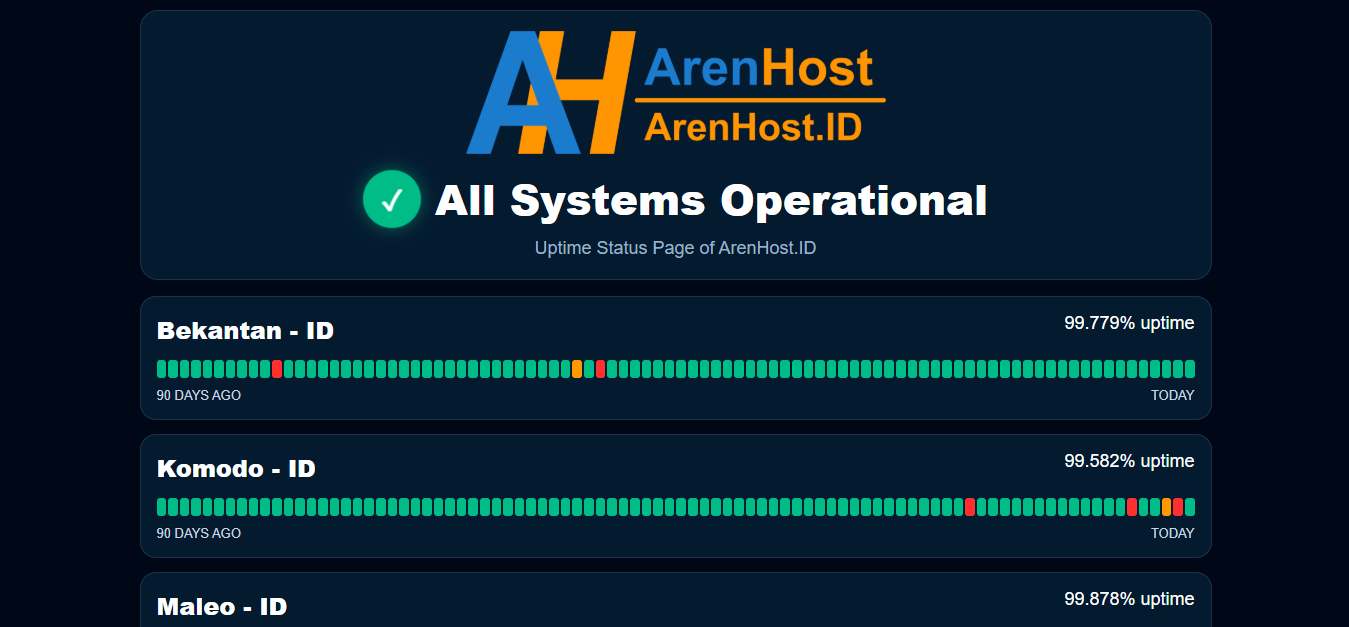Select the "All Systems Operational" heading
Viewport: 1349px width, 627px height.
[x=711, y=200]
